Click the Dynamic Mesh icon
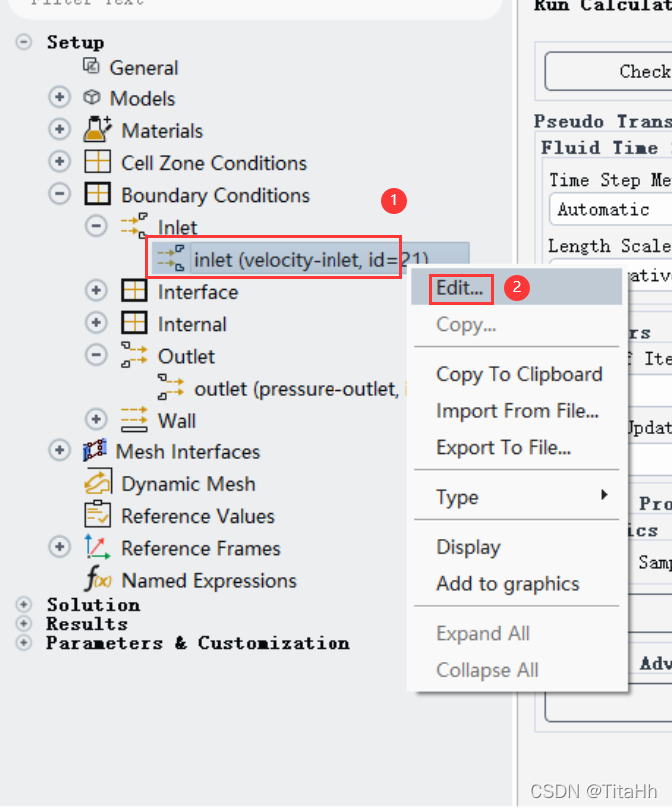 97,484
